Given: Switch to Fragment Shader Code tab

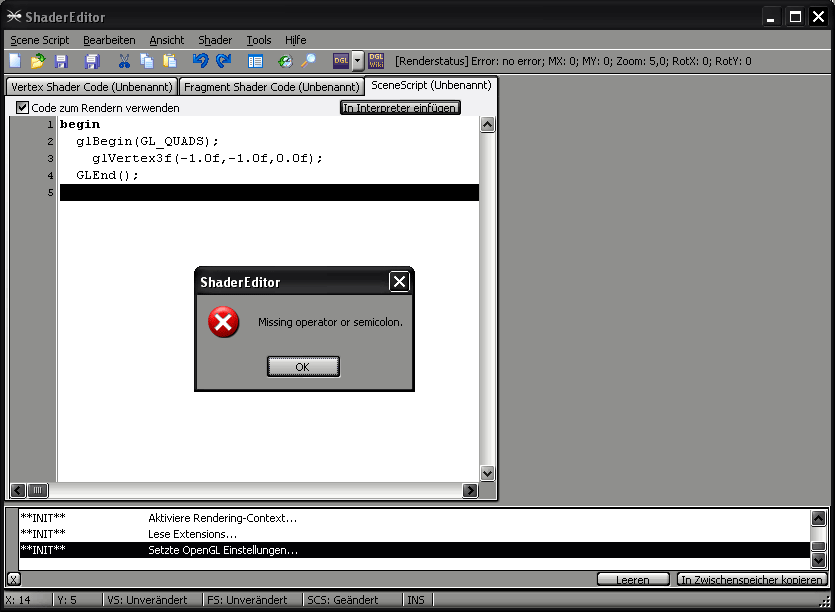Looking at the screenshot, I should 271,87.
